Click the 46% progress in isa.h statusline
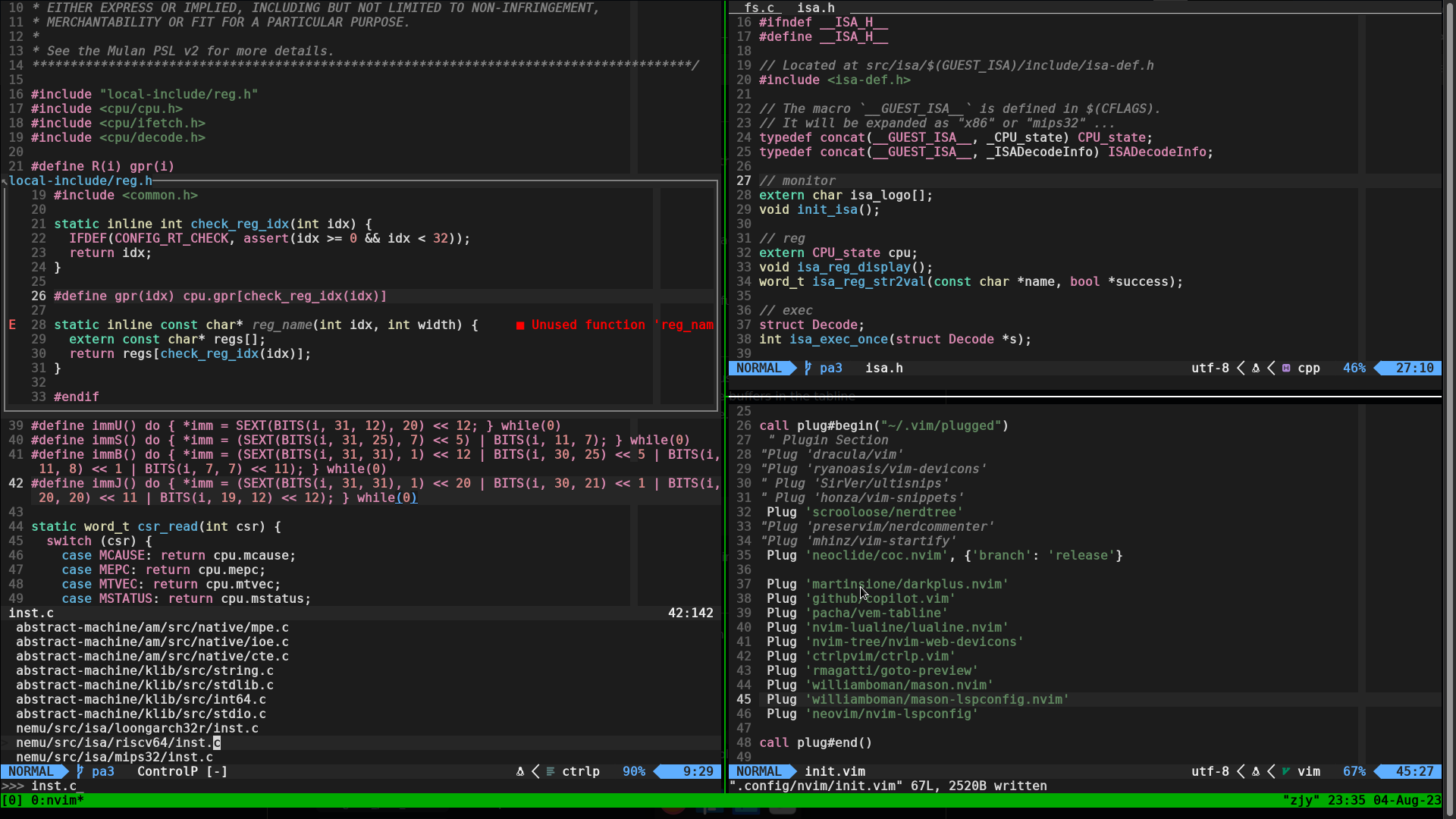The width and height of the screenshot is (1456, 819). tap(1354, 368)
